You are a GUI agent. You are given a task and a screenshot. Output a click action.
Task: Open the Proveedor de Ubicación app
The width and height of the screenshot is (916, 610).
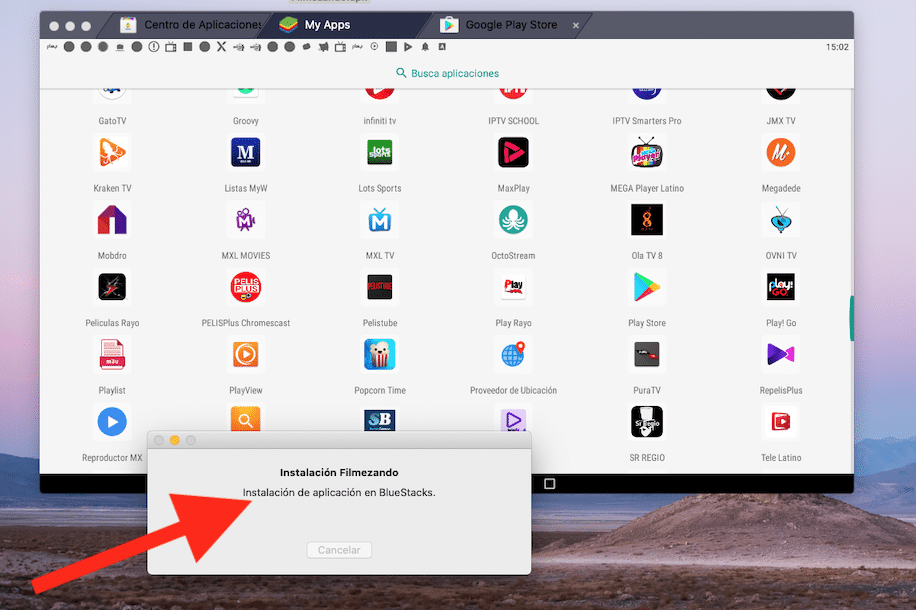click(x=513, y=355)
